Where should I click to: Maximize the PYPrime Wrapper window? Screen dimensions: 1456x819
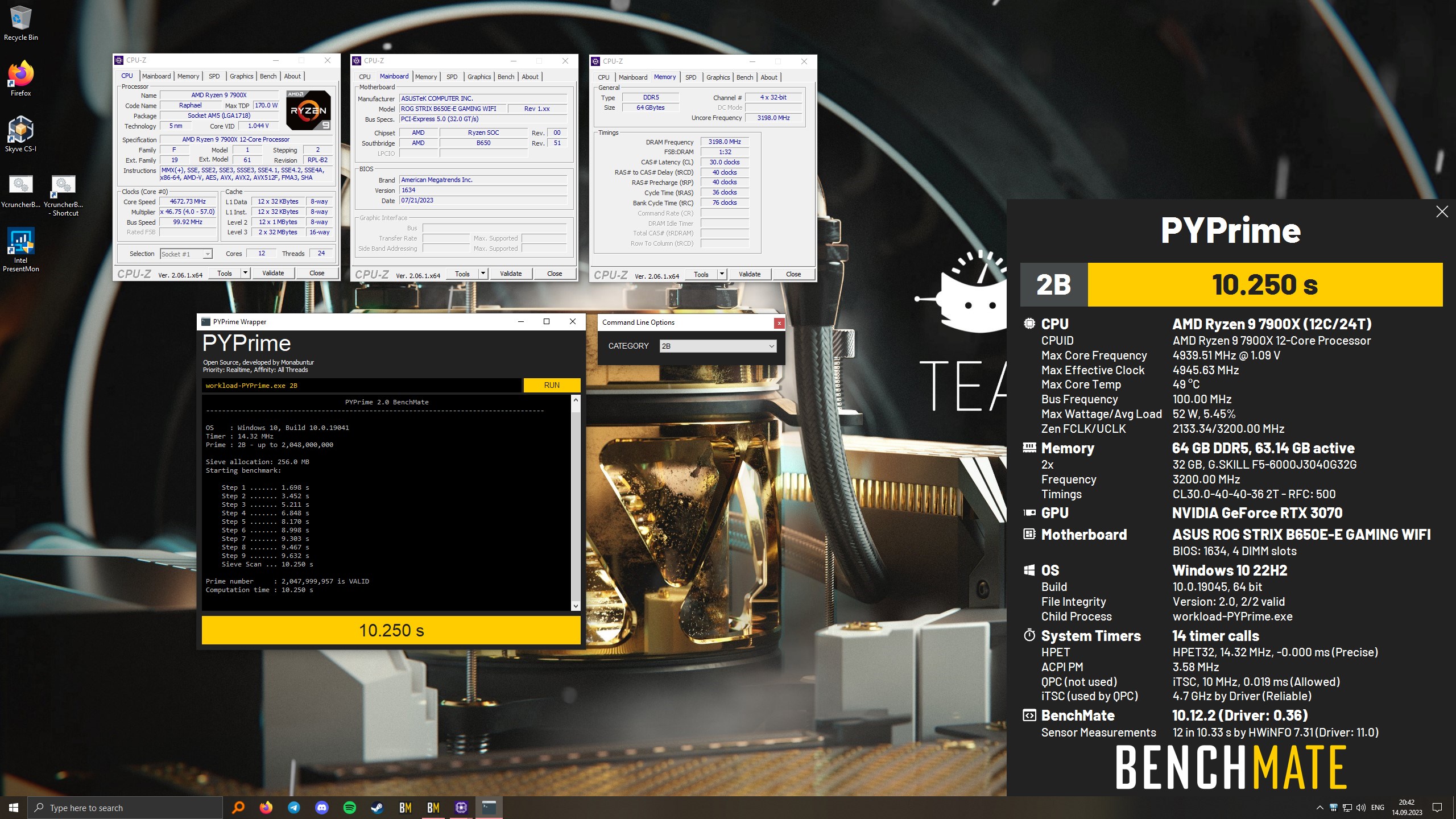tap(547, 322)
